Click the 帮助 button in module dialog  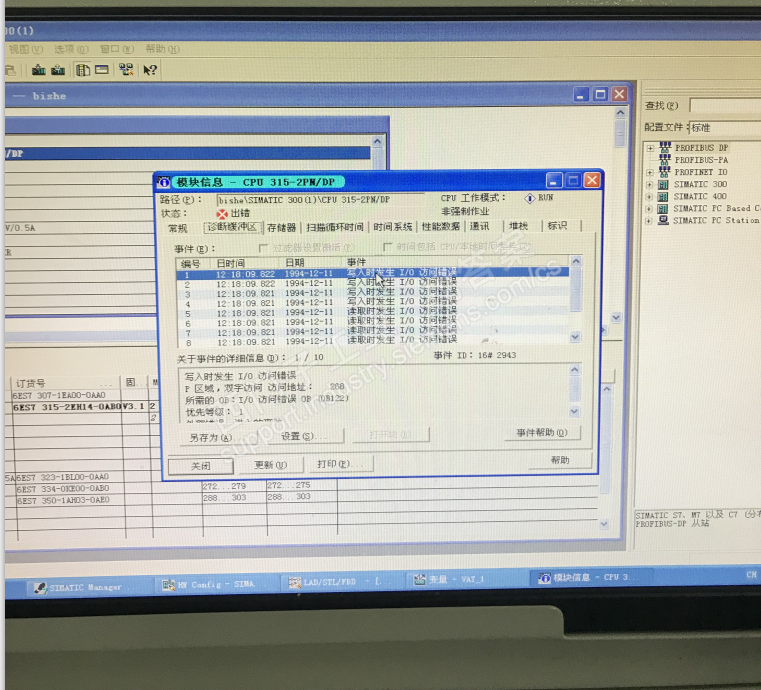tap(560, 460)
